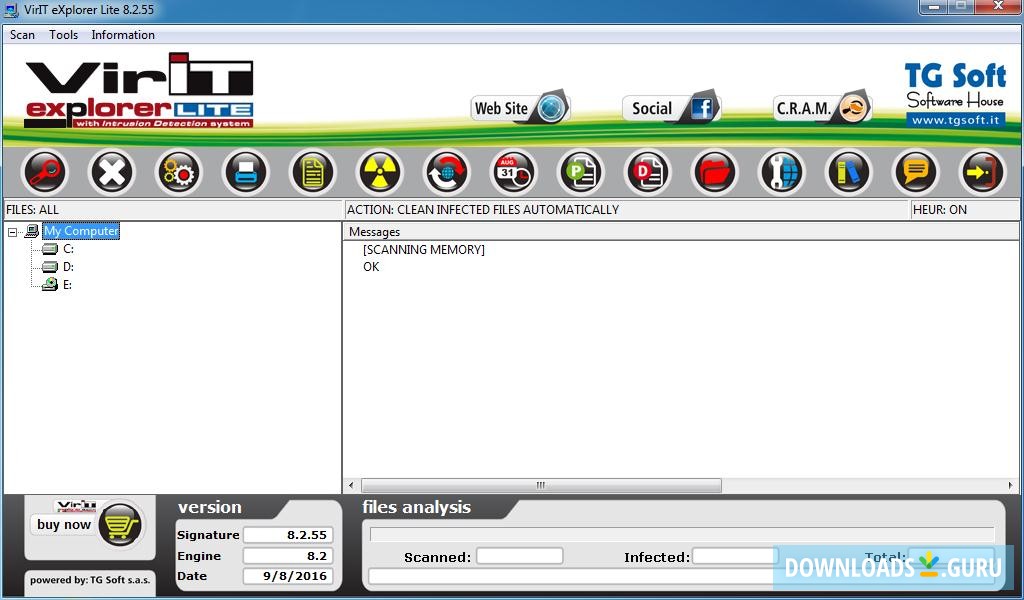The width and height of the screenshot is (1024, 600).
Task: Click the Messages horizontal scrollbar thumb
Action: coord(541,485)
